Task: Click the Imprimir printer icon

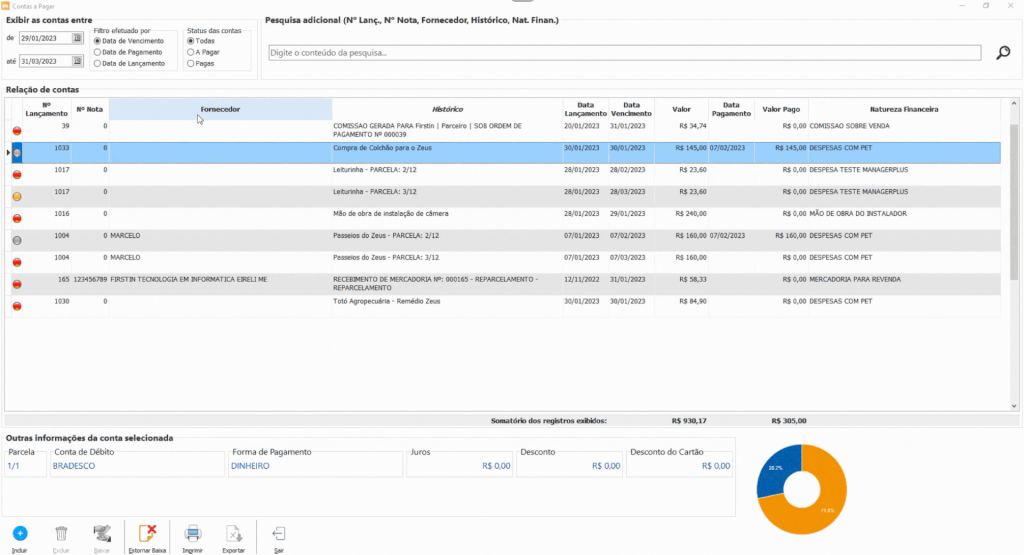Action: click(x=192, y=533)
